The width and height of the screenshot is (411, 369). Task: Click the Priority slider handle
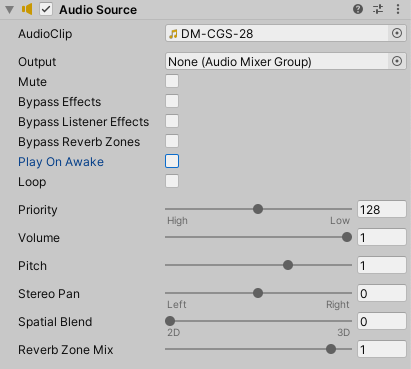[258, 209]
